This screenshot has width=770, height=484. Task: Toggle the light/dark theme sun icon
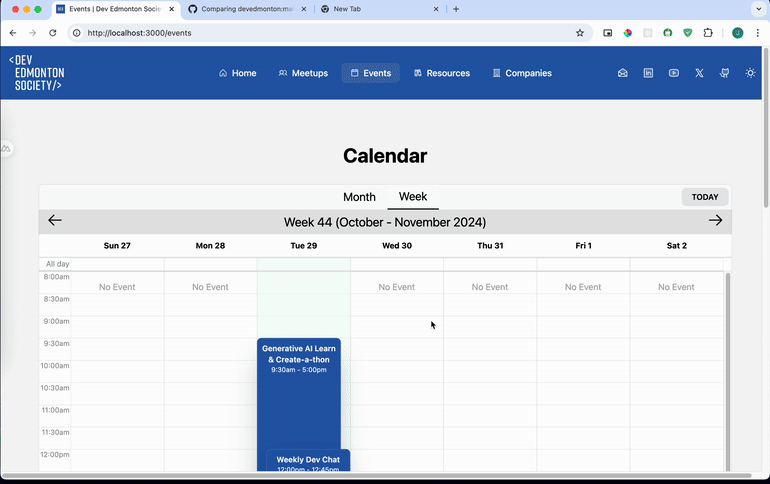click(750, 73)
